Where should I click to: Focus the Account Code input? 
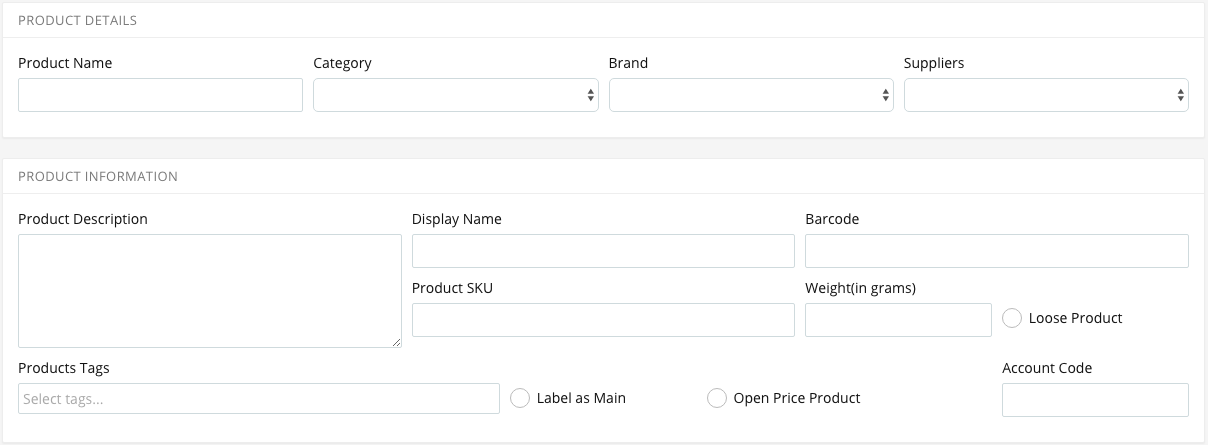point(1095,400)
